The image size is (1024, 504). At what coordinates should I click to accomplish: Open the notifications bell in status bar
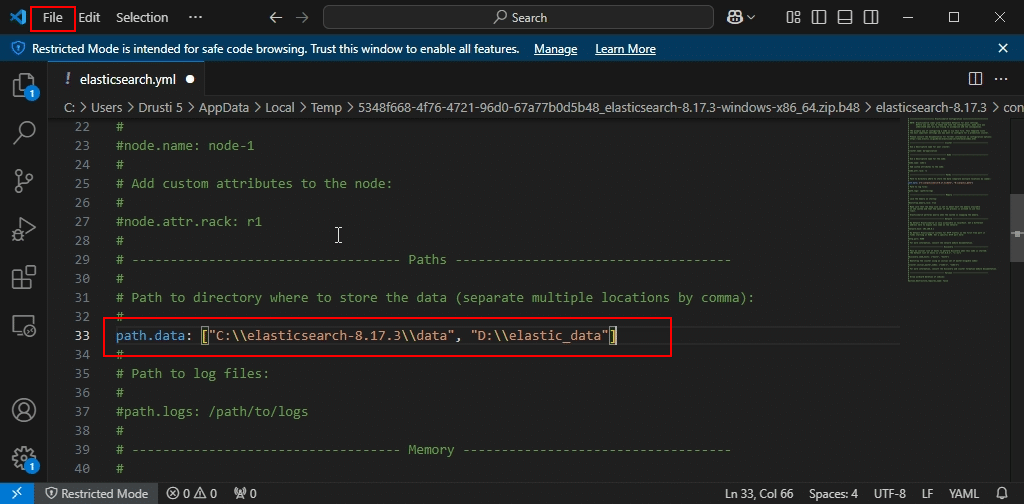pos(1003,493)
